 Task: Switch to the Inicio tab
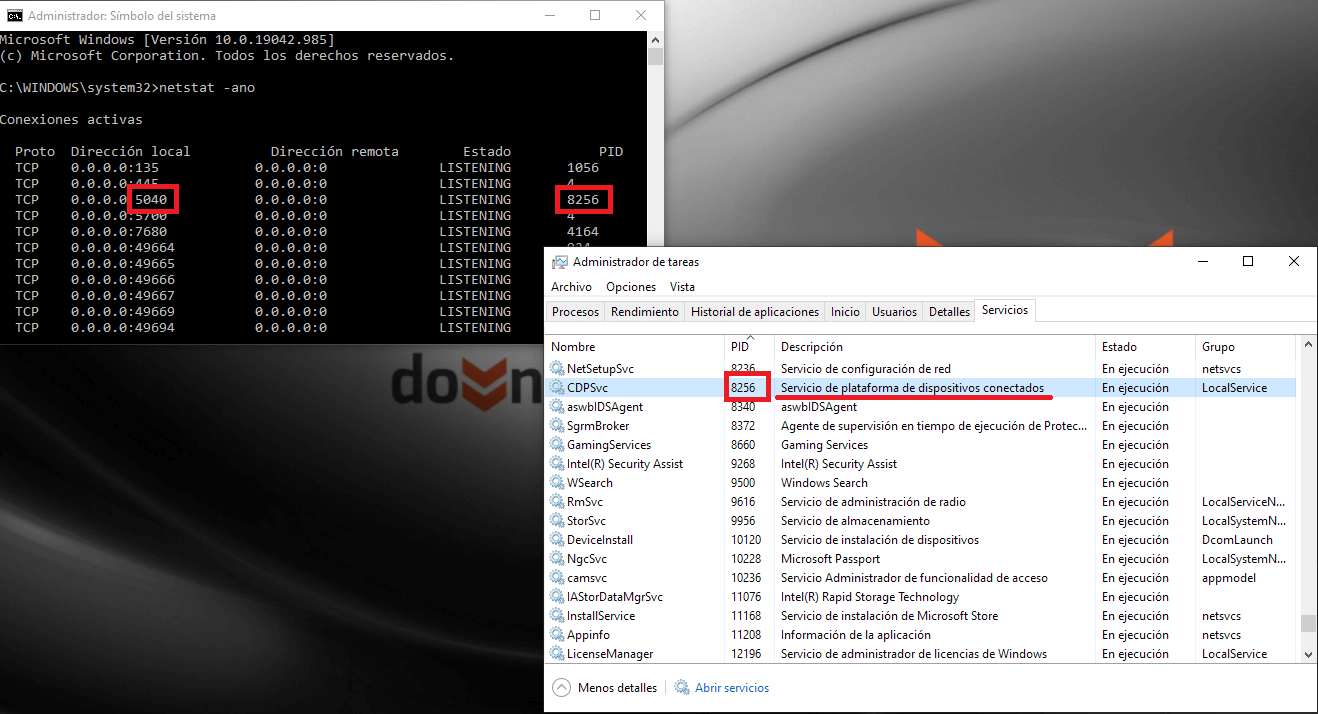click(x=845, y=312)
